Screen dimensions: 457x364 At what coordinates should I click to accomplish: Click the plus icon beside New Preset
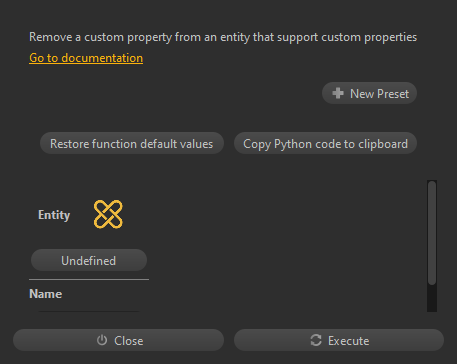(338, 93)
